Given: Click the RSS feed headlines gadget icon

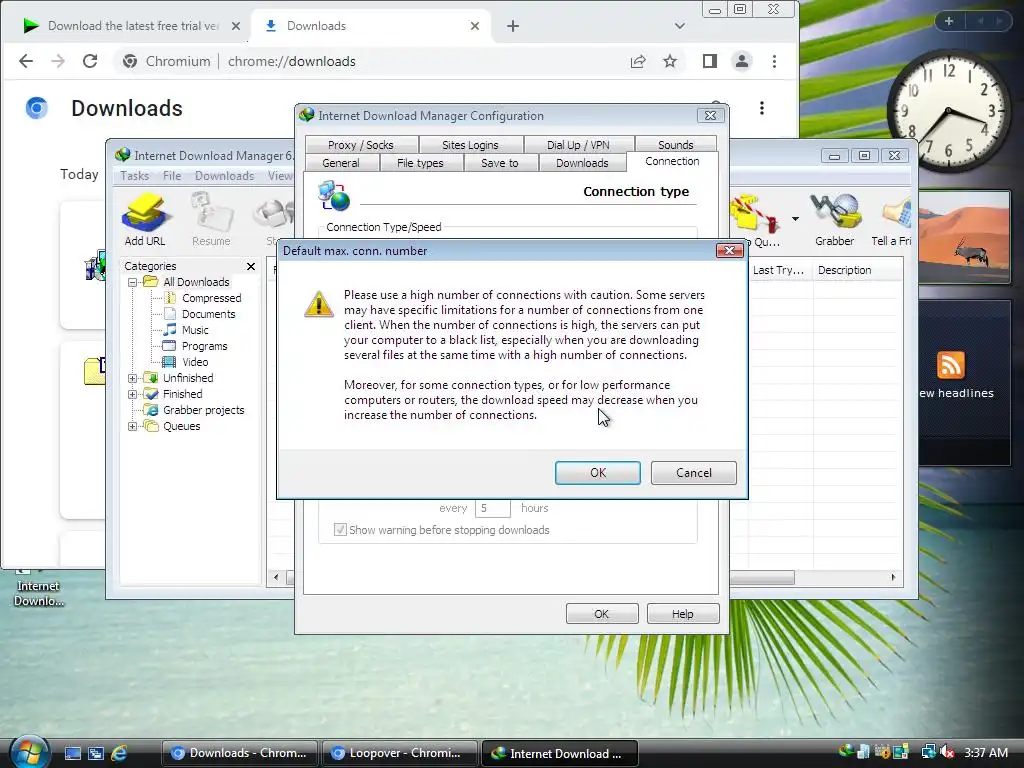Looking at the screenshot, I should [951, 365].
